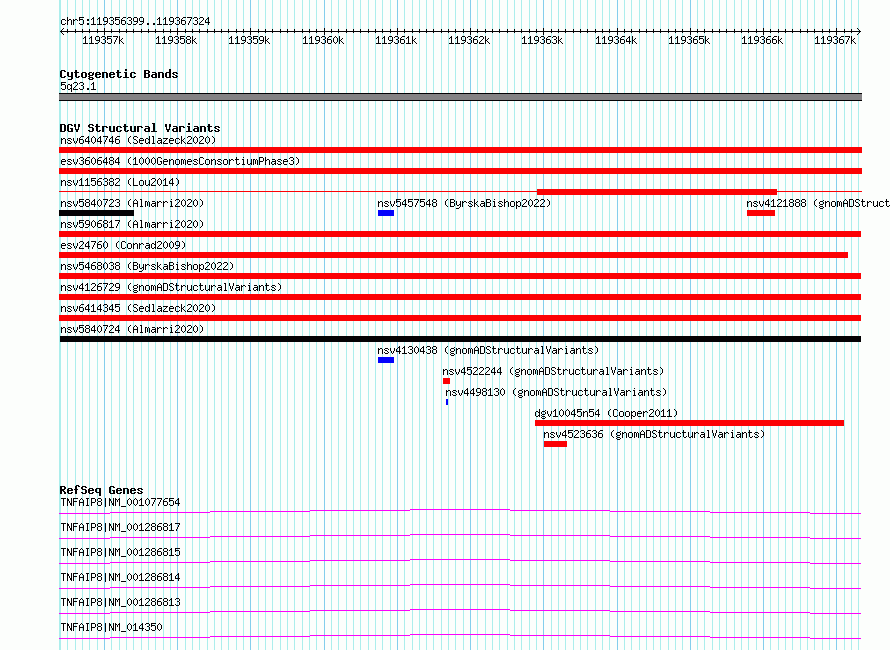Screen dimensions: 890x650
Task: Click the 119359k ruler tick label
Action: click(249, 40)
